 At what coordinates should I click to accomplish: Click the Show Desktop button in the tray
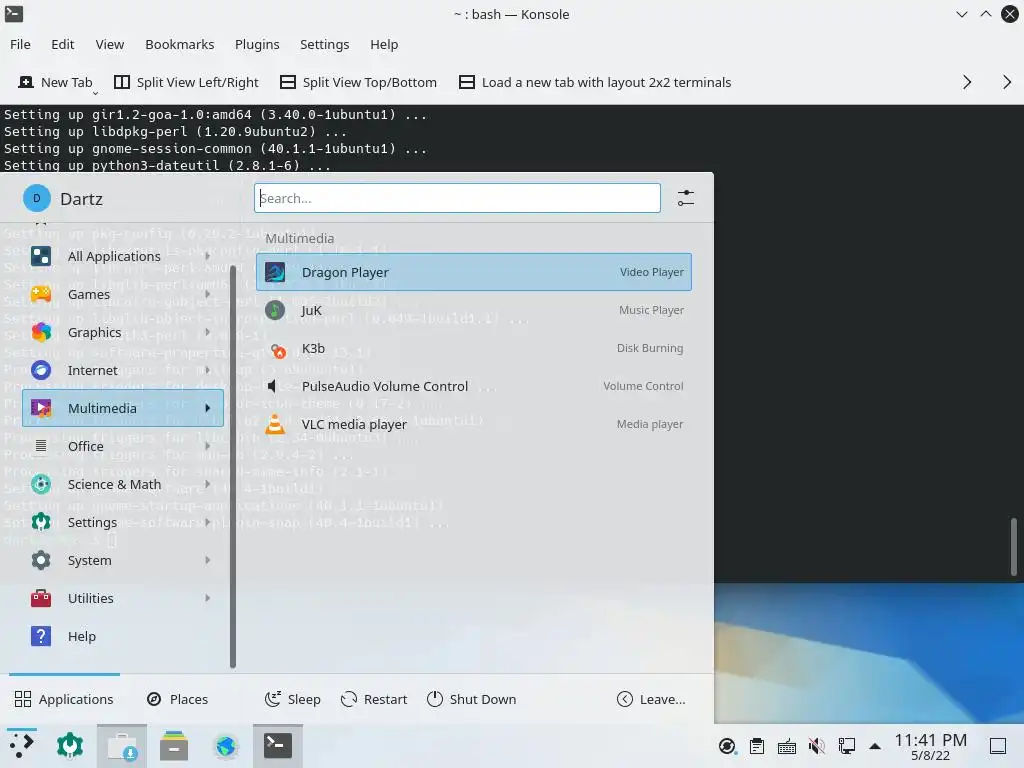(x=998, y=746)
